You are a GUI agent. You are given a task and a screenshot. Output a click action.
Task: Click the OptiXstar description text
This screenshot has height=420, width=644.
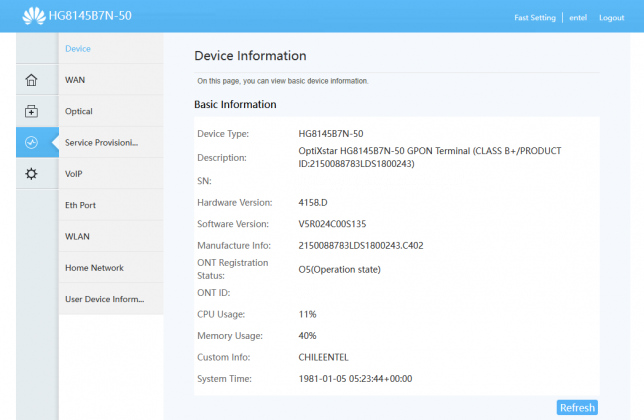[430, 157]
